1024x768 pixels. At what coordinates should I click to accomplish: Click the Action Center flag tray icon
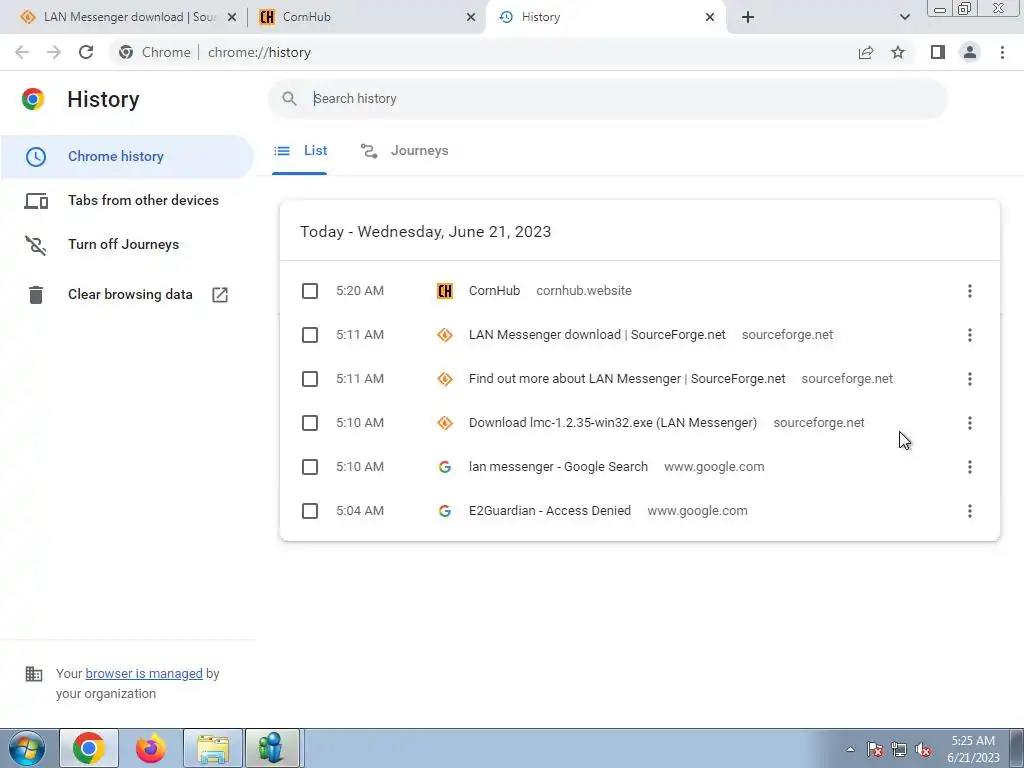(x=874, y=750)
